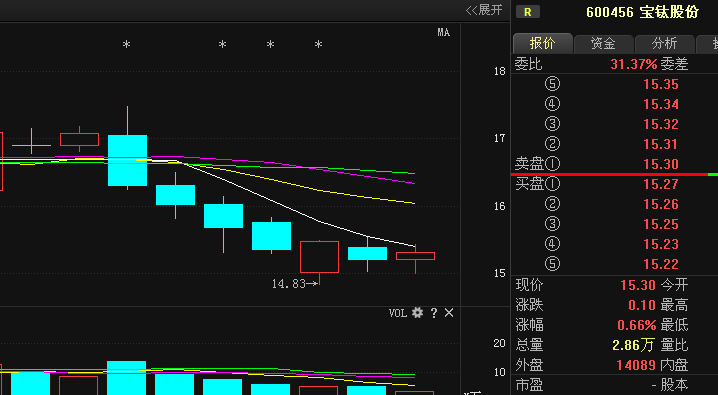Expand the panel via 展开 button
Image resolution: width=718 pixels, height=395 pixels.
tap(484, 10)
